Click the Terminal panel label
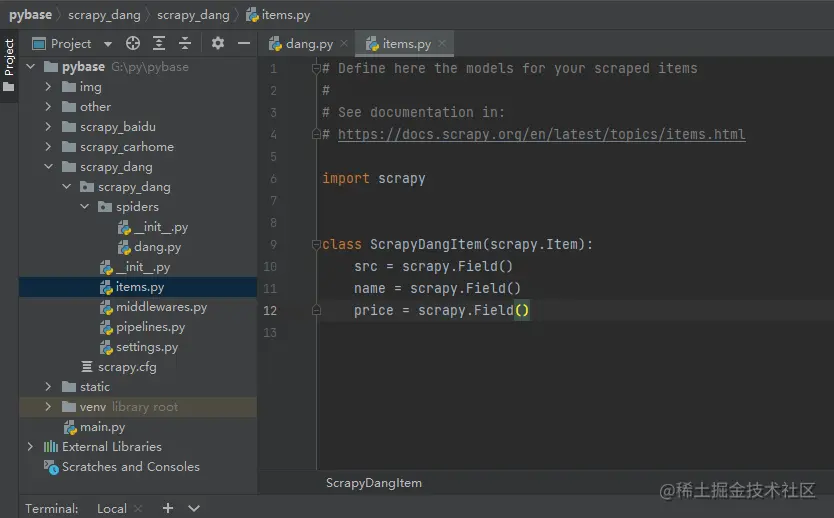 click(x=52, y=508)
